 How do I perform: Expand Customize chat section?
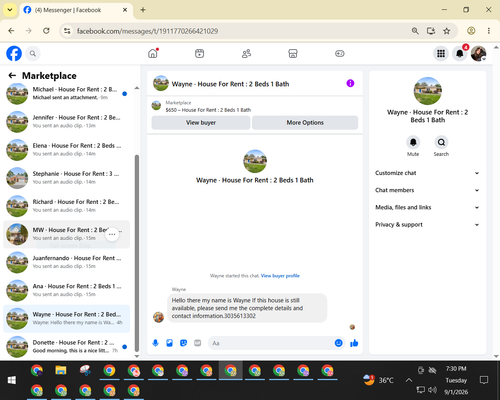click(427, 173)
